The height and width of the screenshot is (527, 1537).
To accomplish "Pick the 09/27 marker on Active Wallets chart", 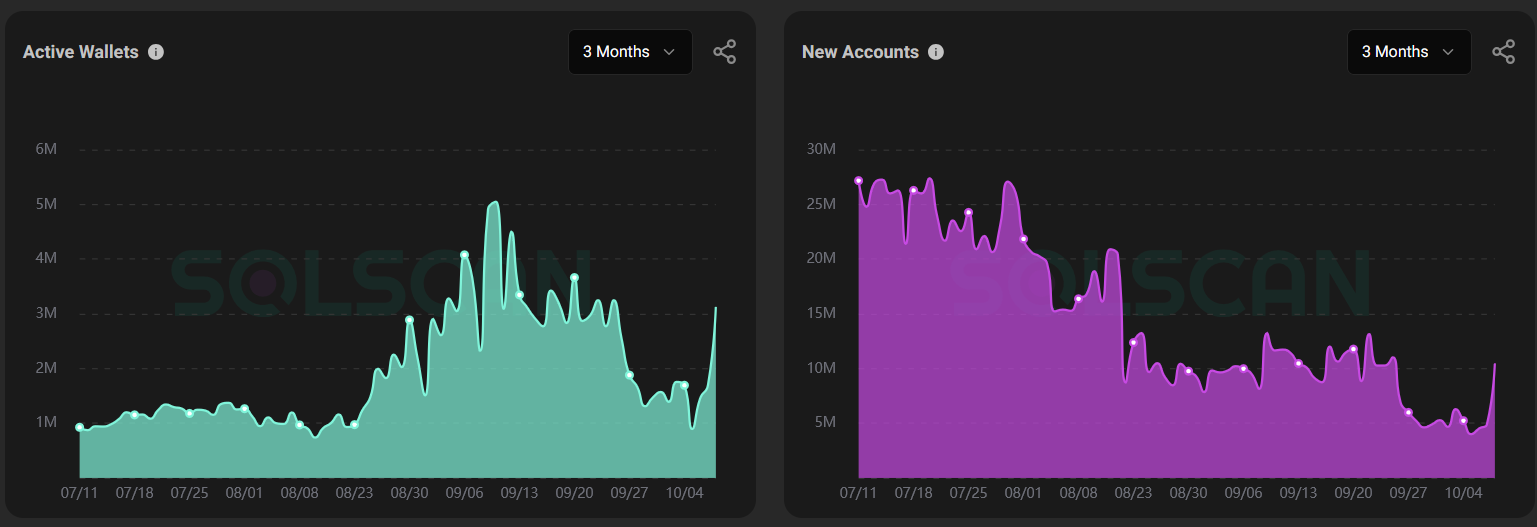I will (x=629, y=375).
